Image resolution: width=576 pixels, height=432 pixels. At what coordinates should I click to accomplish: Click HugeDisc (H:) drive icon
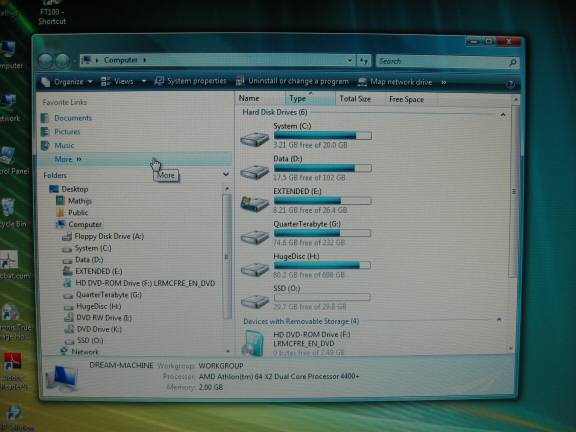(255, 269)
